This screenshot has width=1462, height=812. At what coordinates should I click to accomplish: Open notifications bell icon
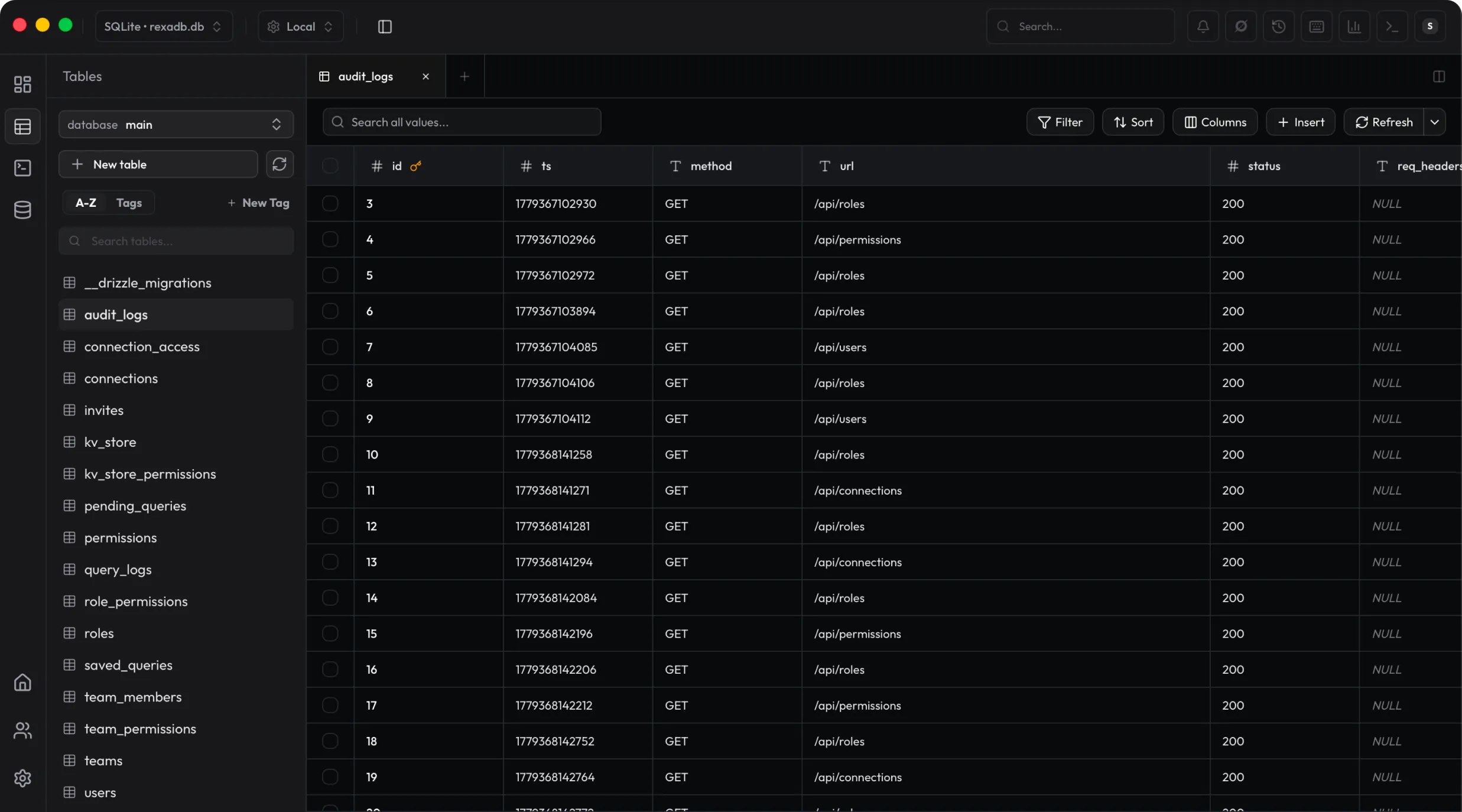pyautogui.click(x=1203, y=27)
